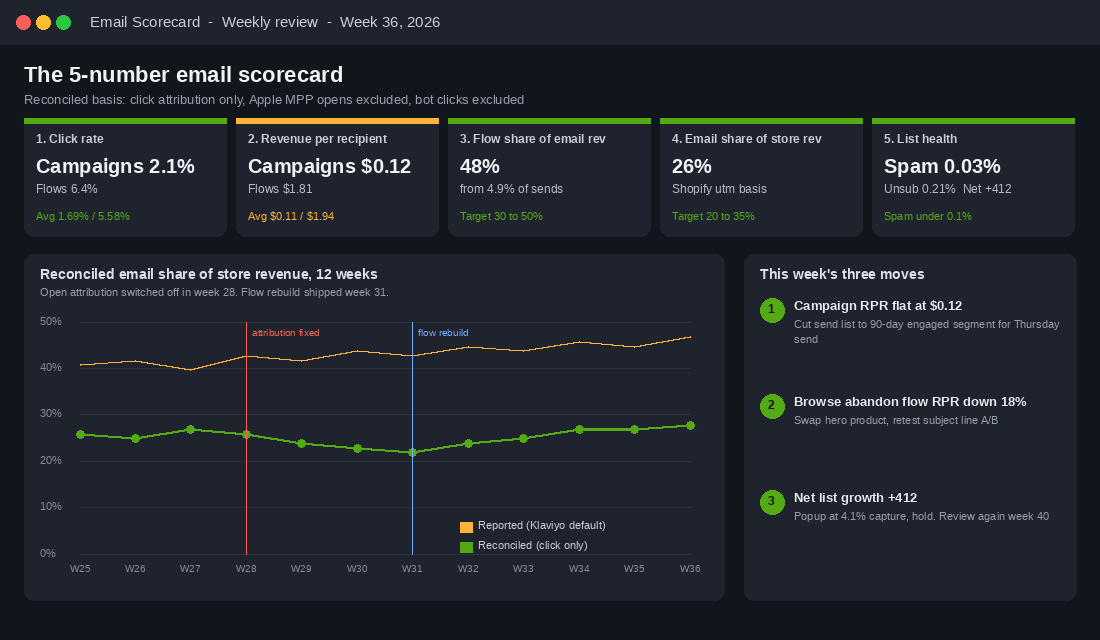Click the 'Avg 1.69% / 5.58%' benchmark

83,216
